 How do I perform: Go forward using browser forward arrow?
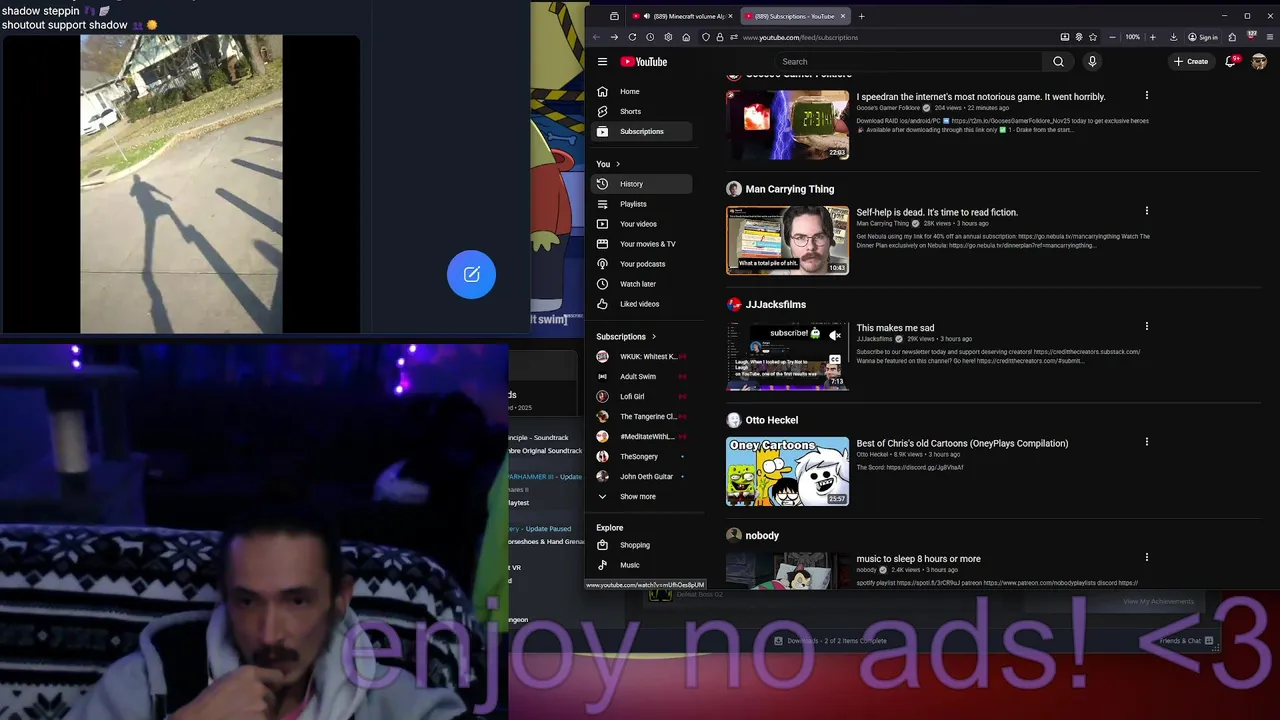(614, 37)
